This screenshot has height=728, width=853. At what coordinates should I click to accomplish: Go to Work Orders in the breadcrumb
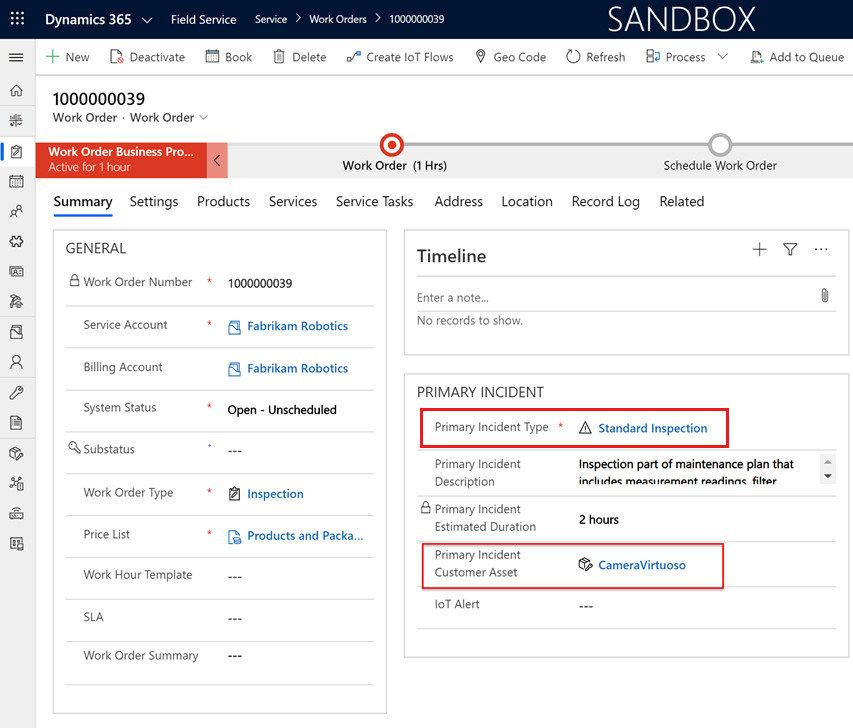338,19
